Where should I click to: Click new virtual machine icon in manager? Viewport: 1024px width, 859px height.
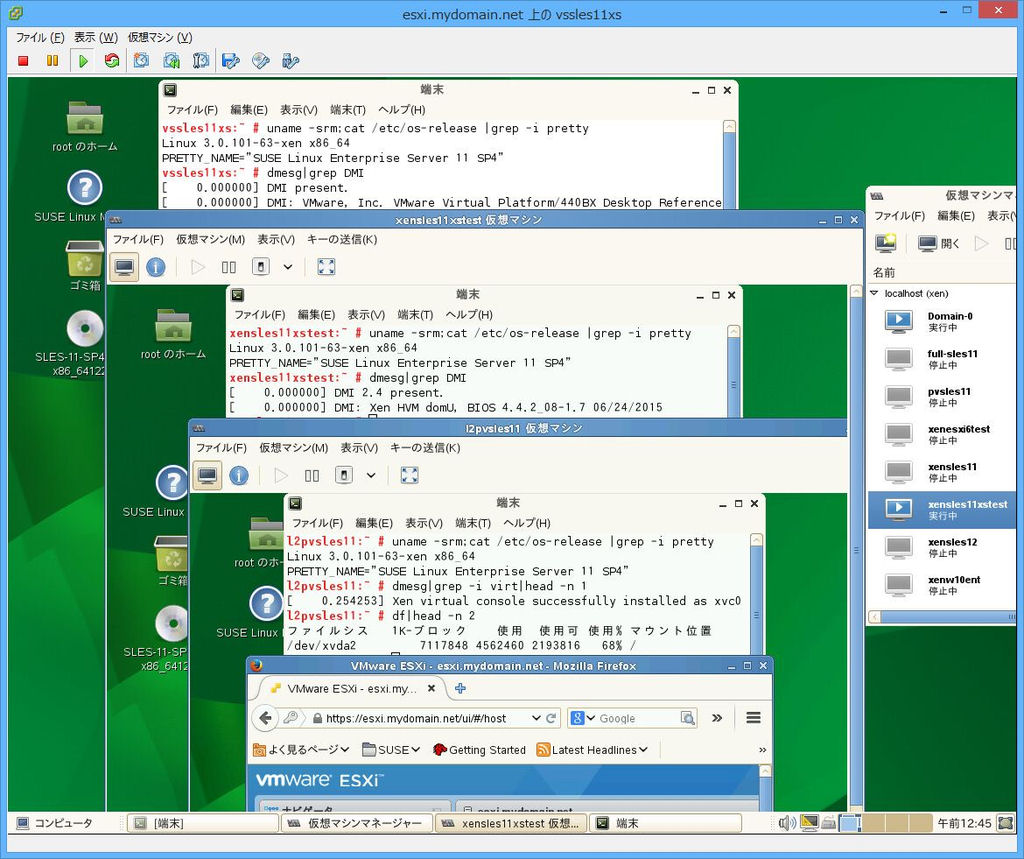[886, 244]
